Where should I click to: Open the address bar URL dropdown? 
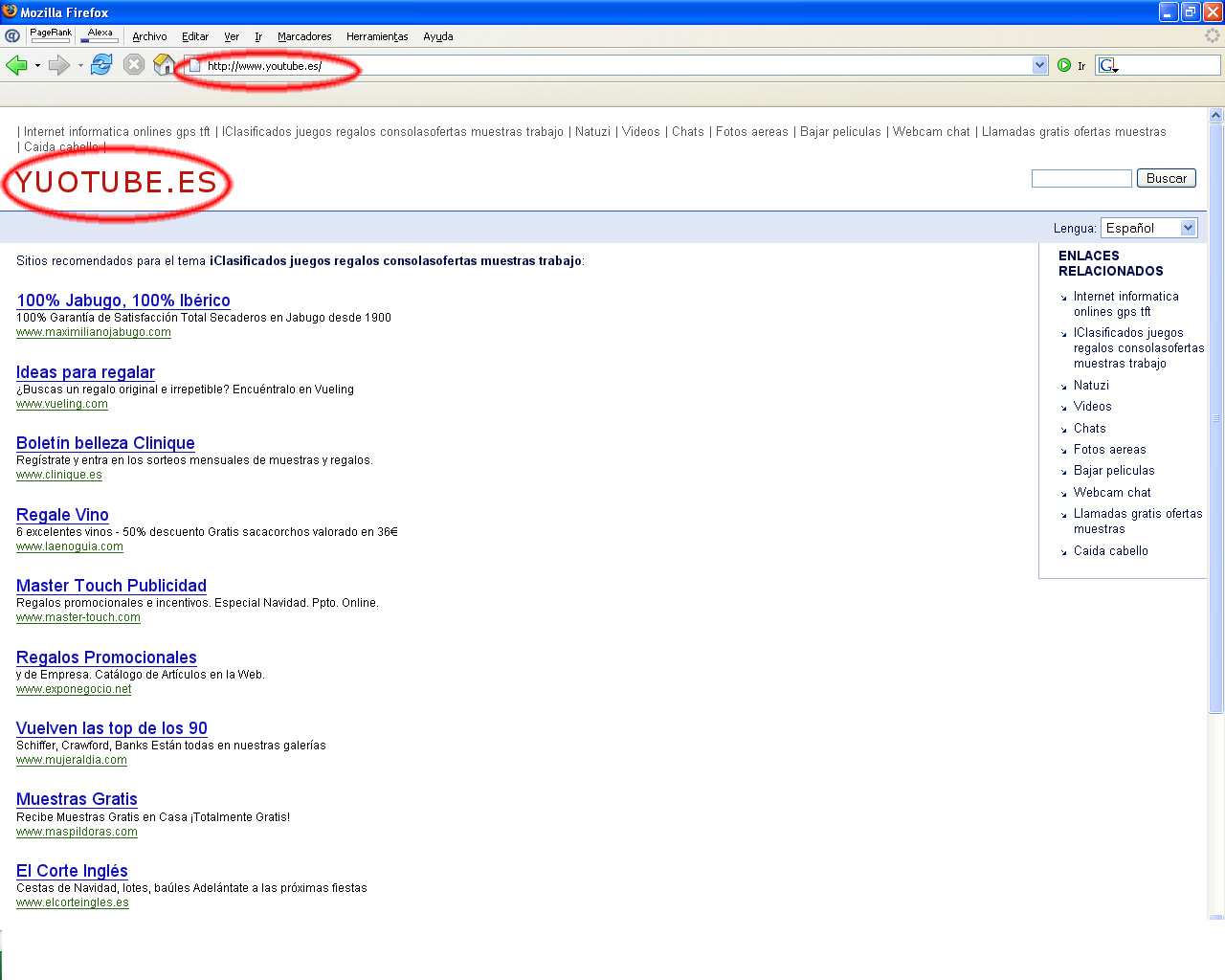(x=1040, y=65)
